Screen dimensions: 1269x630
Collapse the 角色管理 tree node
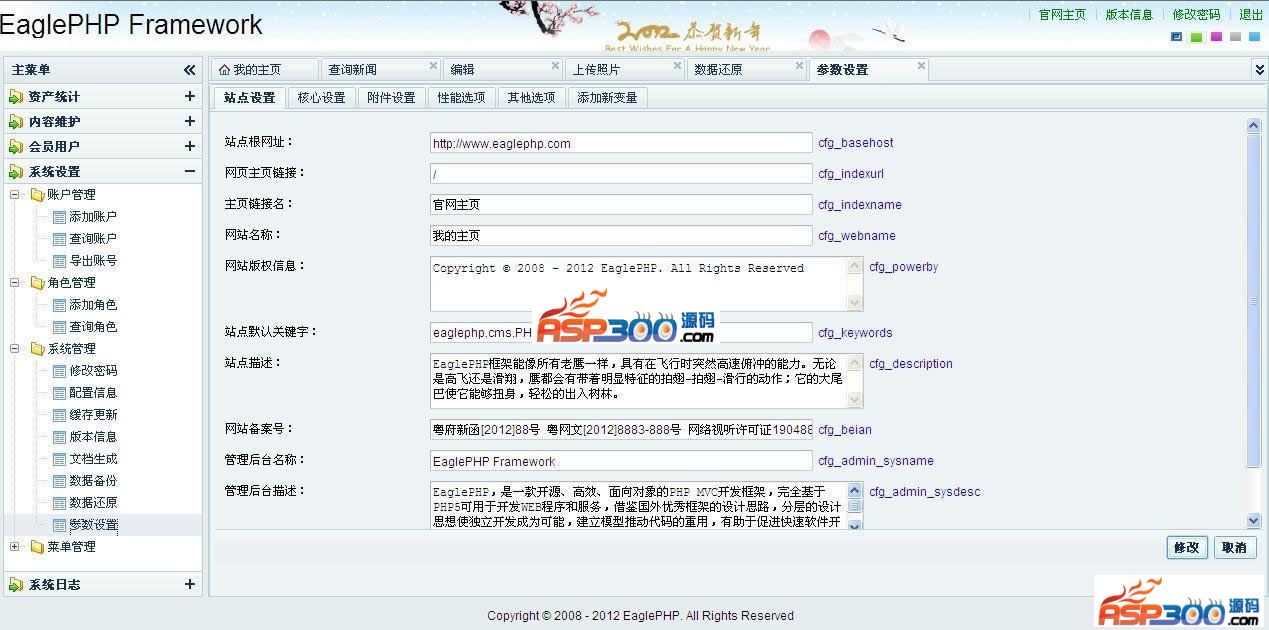[x=15, y=282]
